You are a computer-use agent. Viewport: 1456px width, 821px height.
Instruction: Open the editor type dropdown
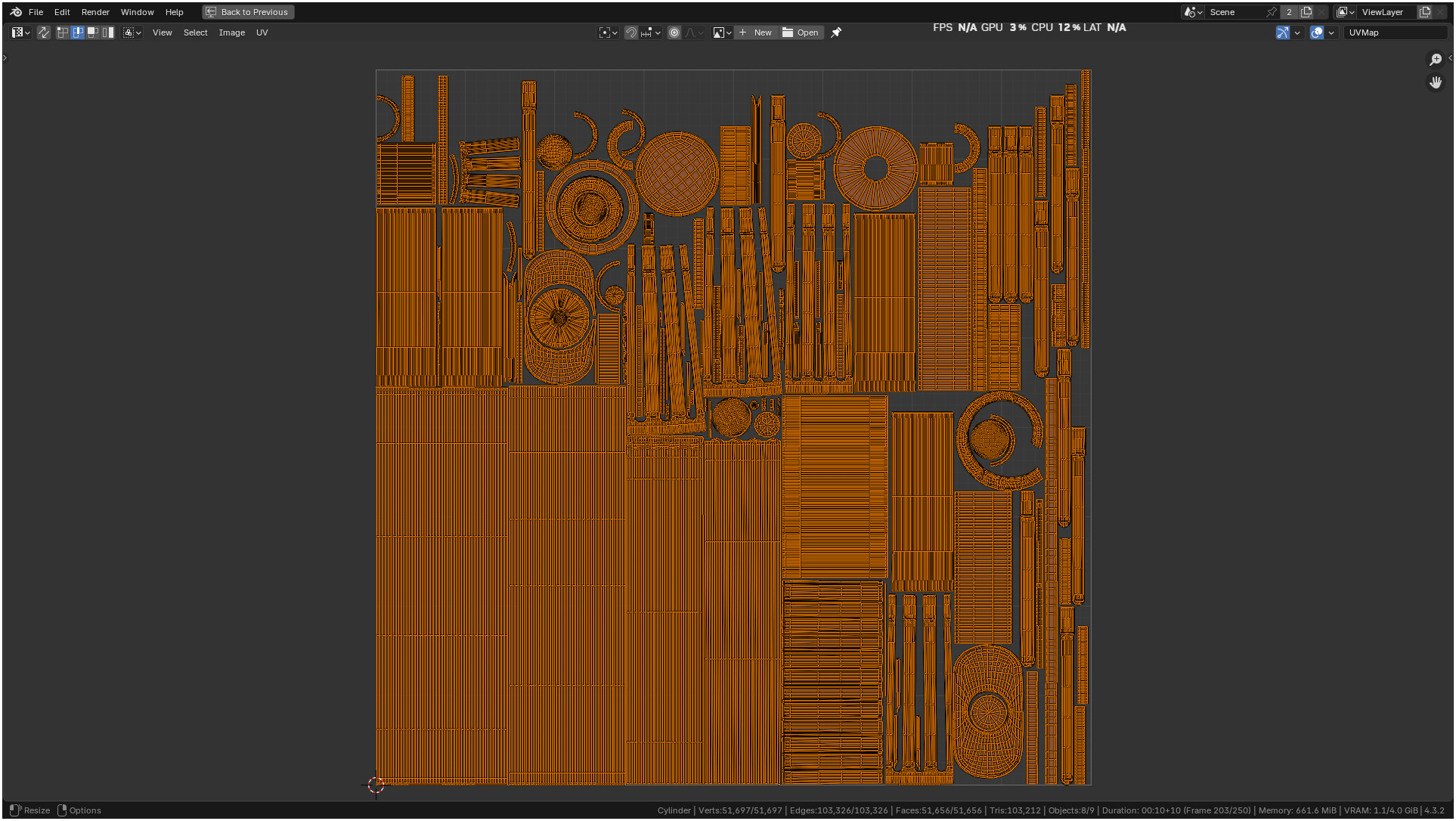click(x=20, y=33)
